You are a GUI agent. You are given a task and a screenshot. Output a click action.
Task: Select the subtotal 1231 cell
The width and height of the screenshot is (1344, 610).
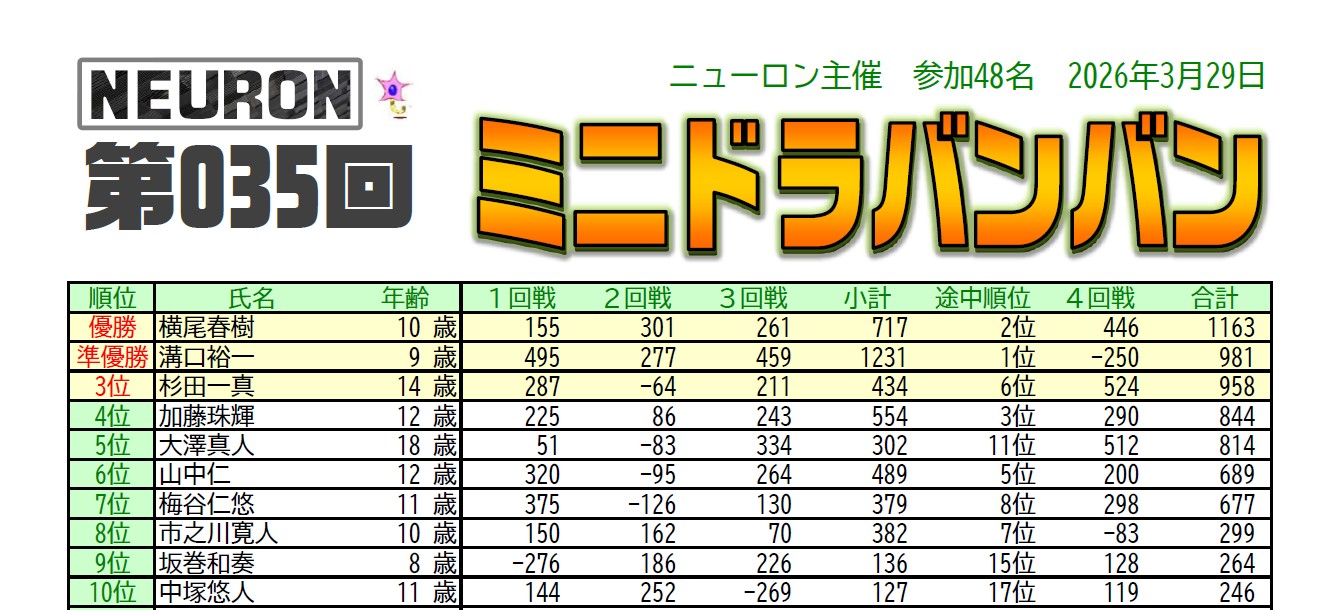(x=882, y=357)
